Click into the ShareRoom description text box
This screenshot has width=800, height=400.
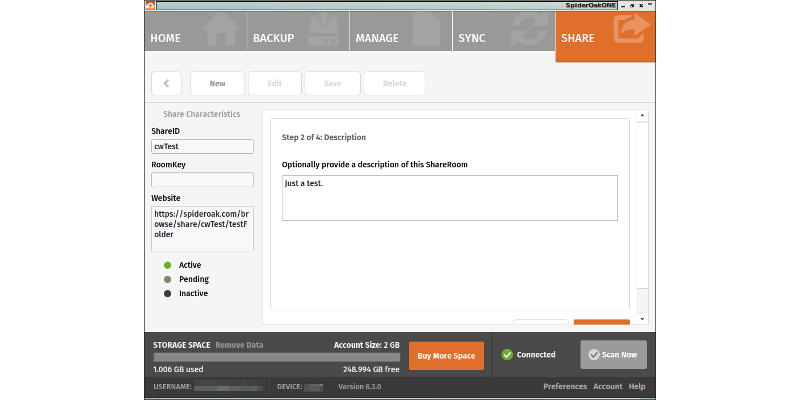449,198
